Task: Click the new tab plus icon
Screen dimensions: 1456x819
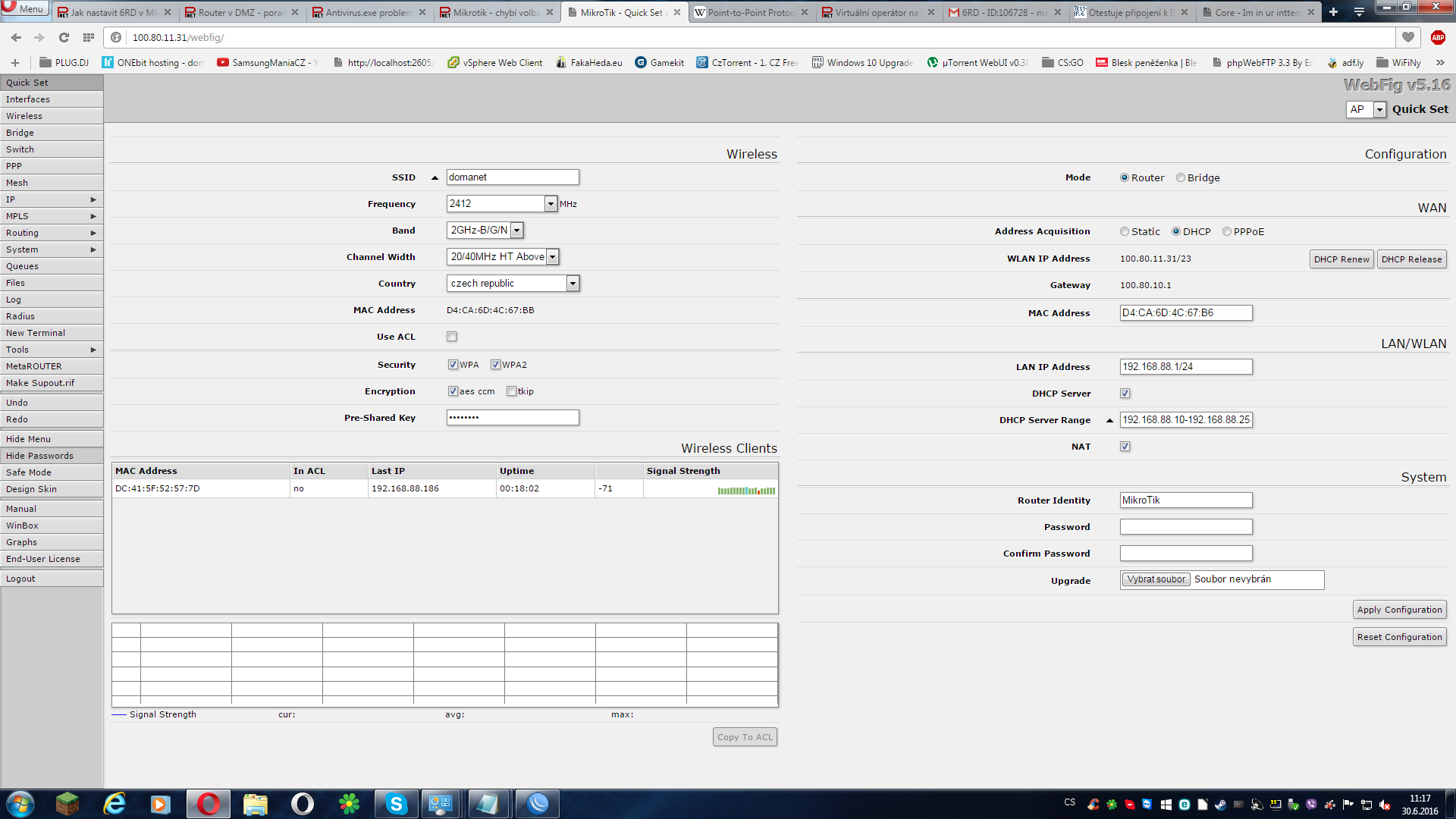Action: 1333,12
